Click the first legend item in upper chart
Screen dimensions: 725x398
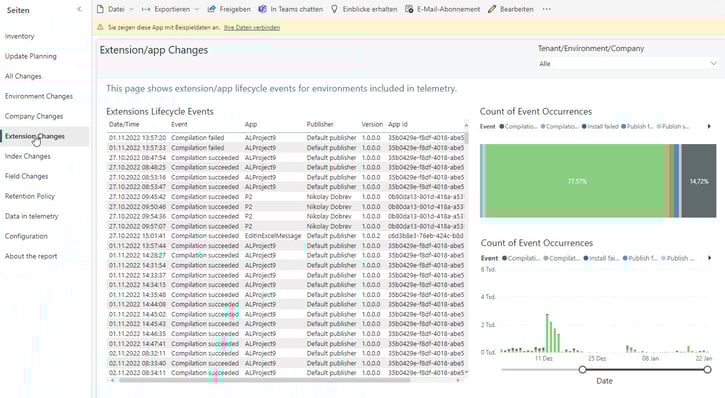point(518,126)
